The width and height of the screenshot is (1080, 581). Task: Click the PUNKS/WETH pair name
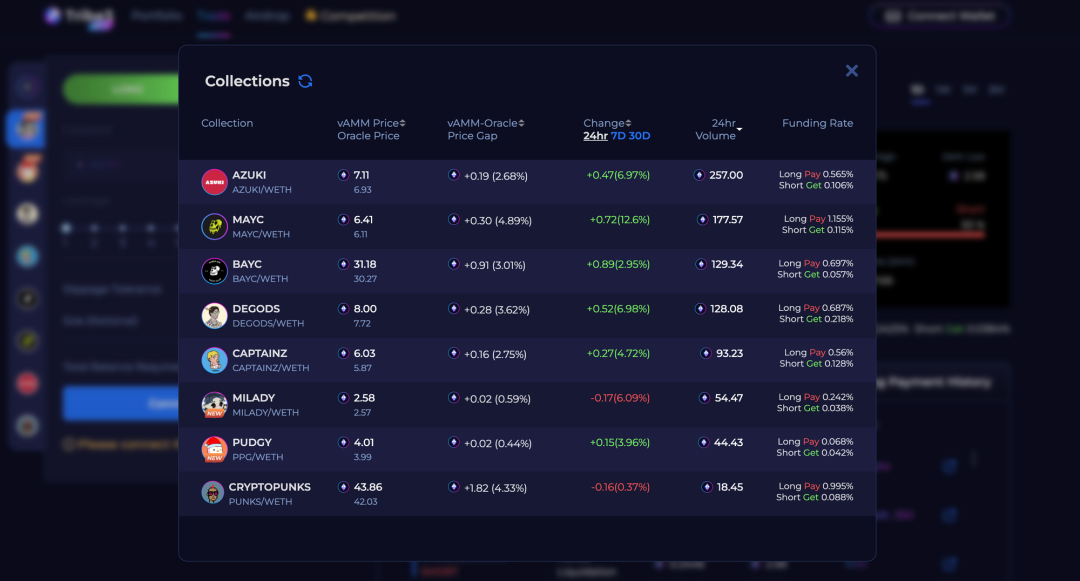pos(260,502)
